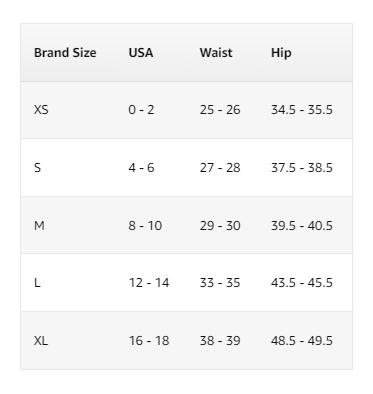The width and height of the screenshot is (373, 394).
Task: Click the Waist column header
Action: point(216,53)
